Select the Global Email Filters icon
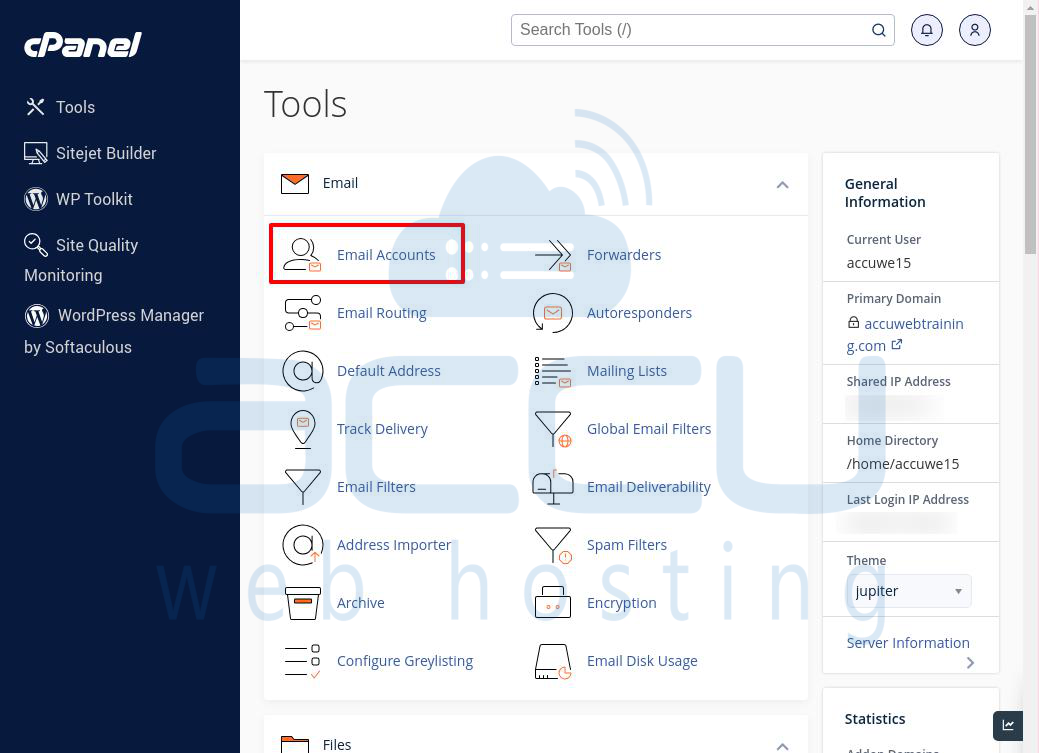Viewport: 1039px width, 753px height. [553, 428]
